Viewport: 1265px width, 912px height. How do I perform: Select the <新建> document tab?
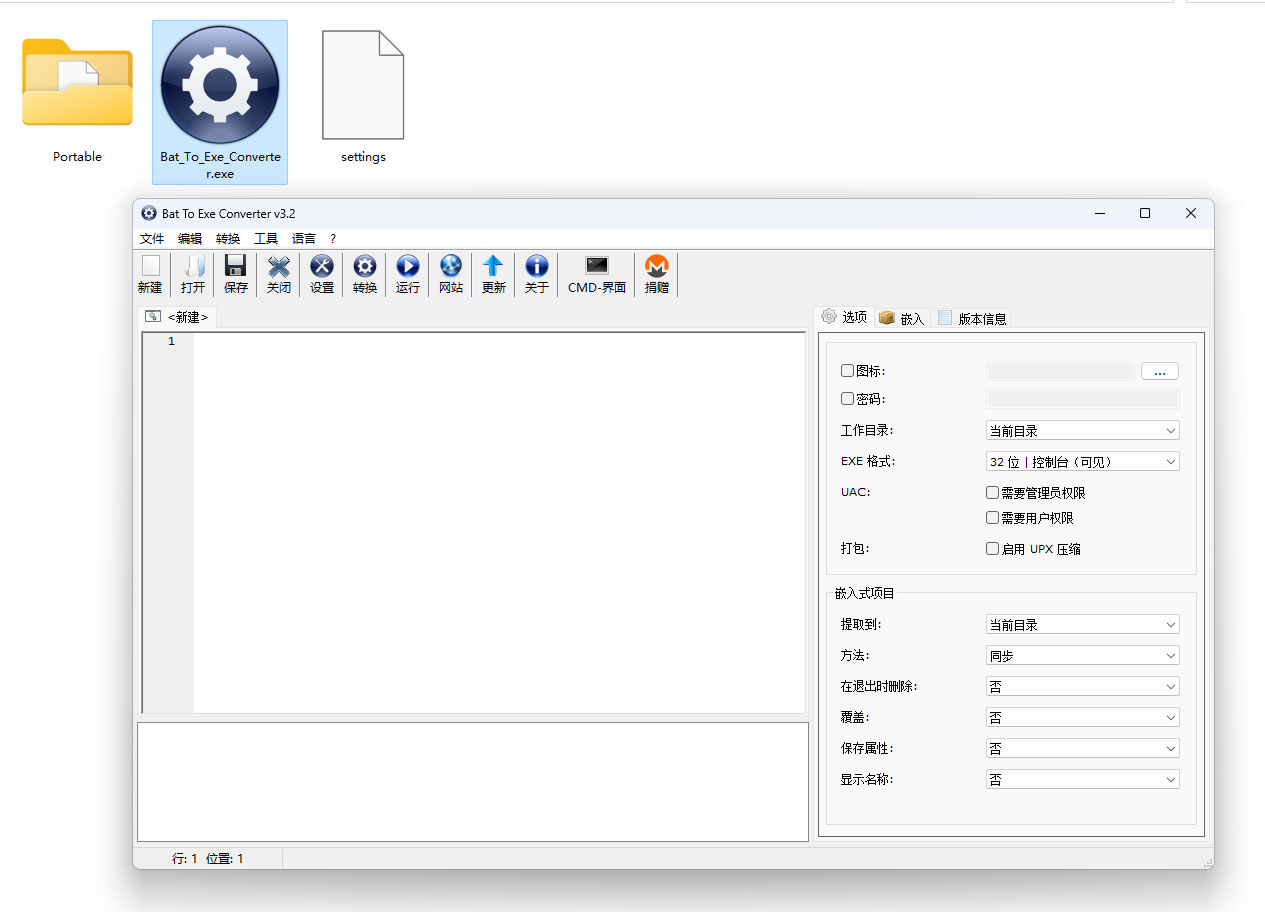177,317
